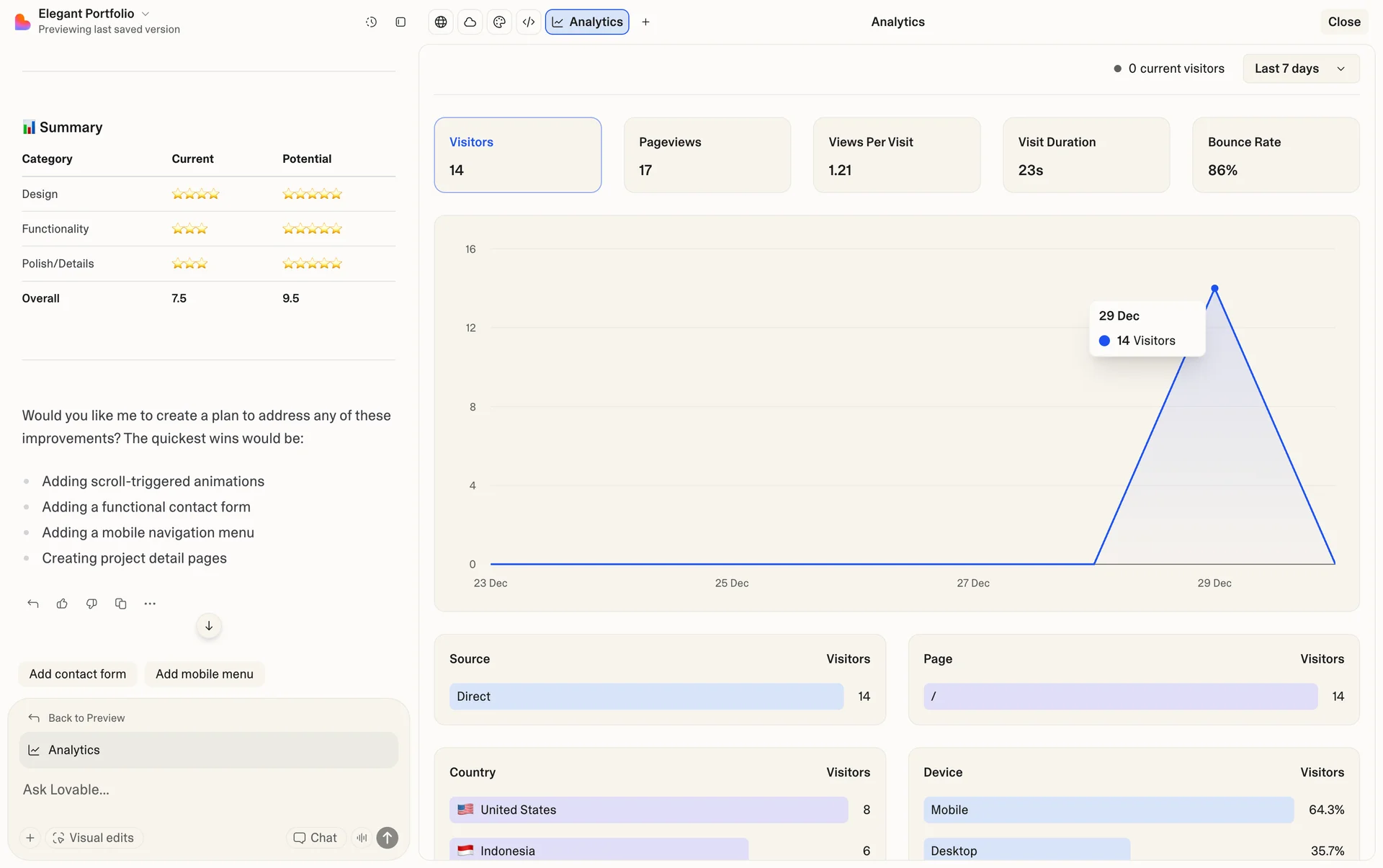Open the design palette icon

499,22
